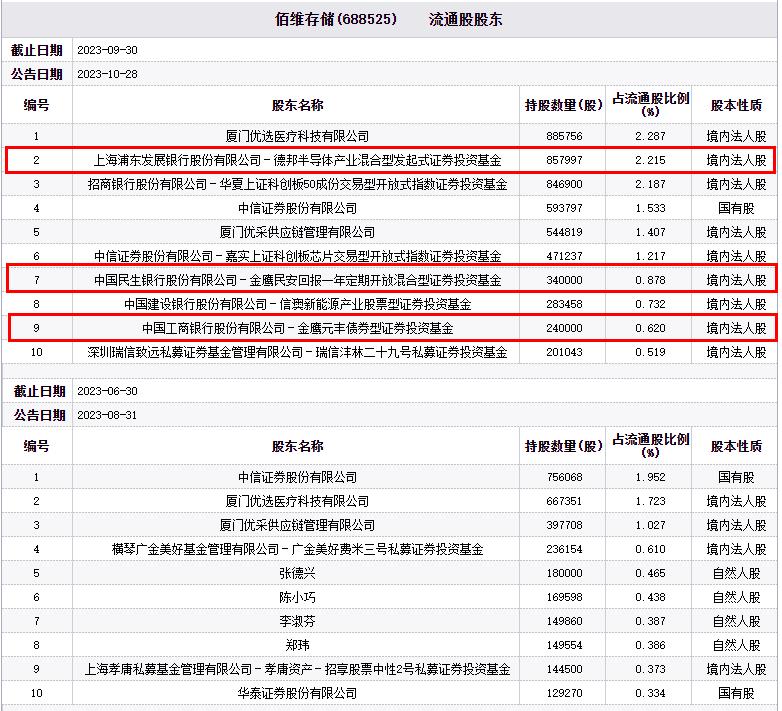Select the announcement date 2023-08-31
The width and height of the screenshot is (782, 711).
(x=107, y=415)
